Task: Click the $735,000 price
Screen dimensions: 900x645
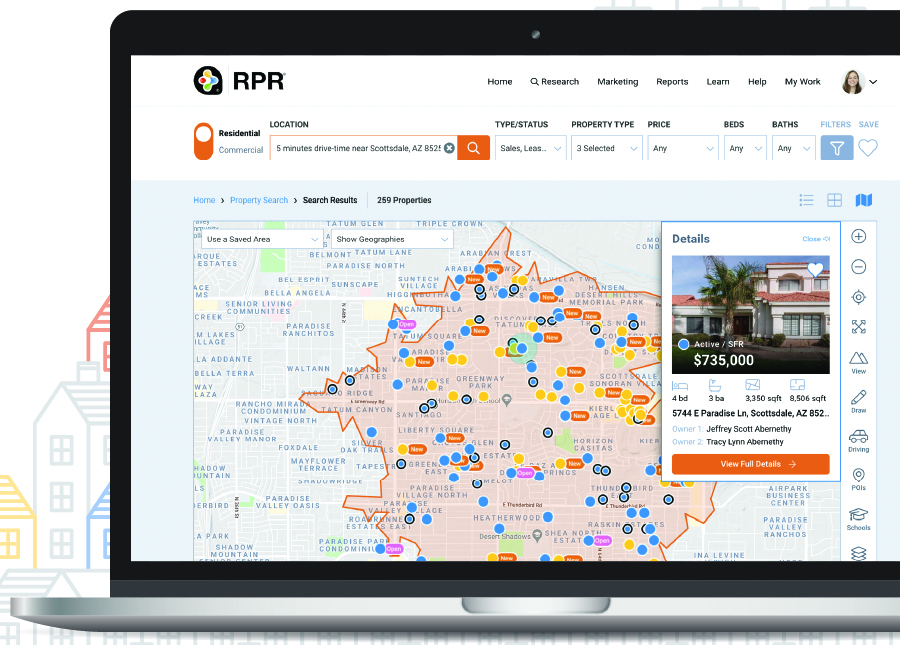Action: coord(724,360)
